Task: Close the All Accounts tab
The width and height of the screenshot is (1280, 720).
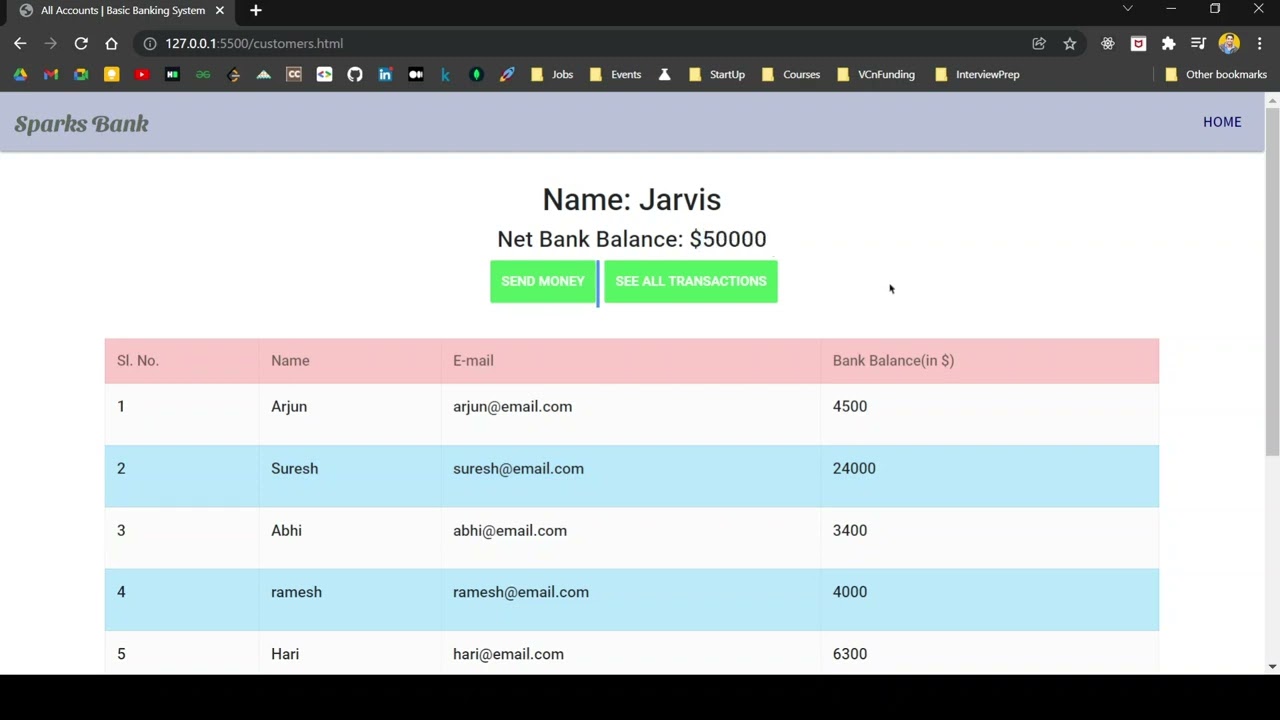Action: coord(219,10)
